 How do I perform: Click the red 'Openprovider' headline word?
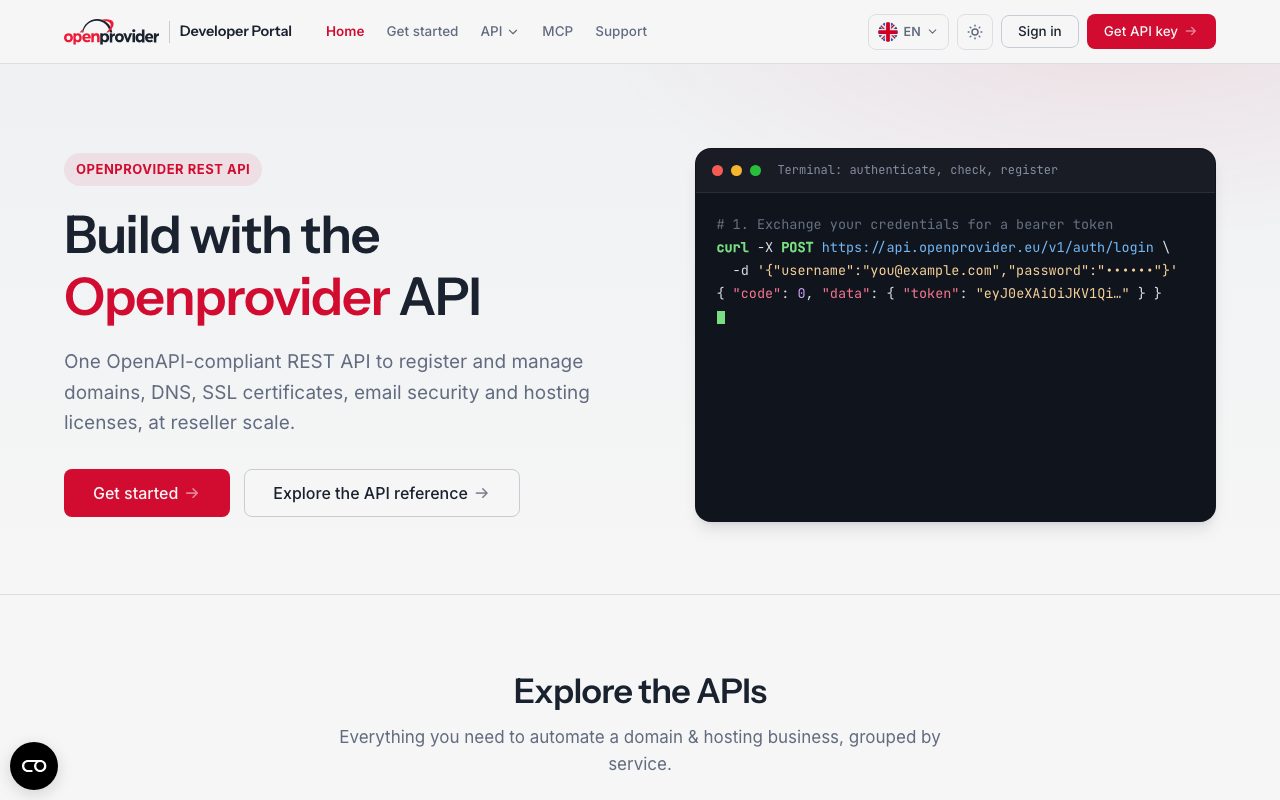[x=227, y=297]
